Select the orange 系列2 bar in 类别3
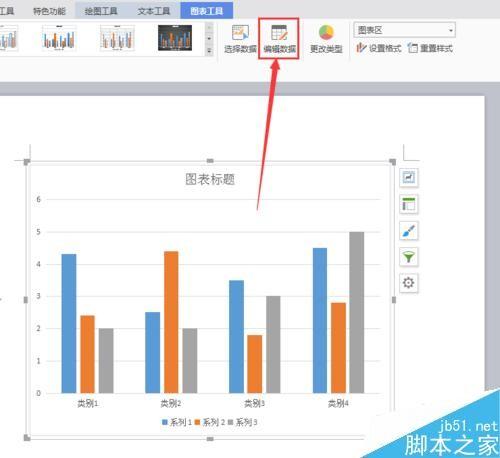Viewport: 500px width, 458px height. point(255,364)
